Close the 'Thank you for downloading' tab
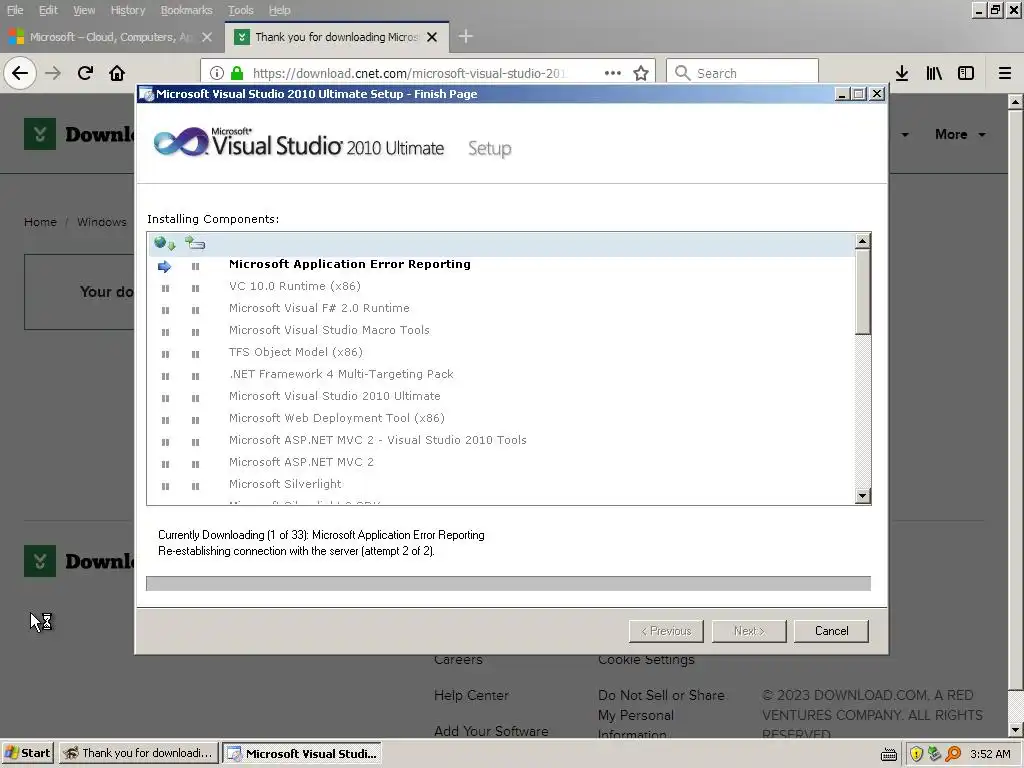 [432, 37]
